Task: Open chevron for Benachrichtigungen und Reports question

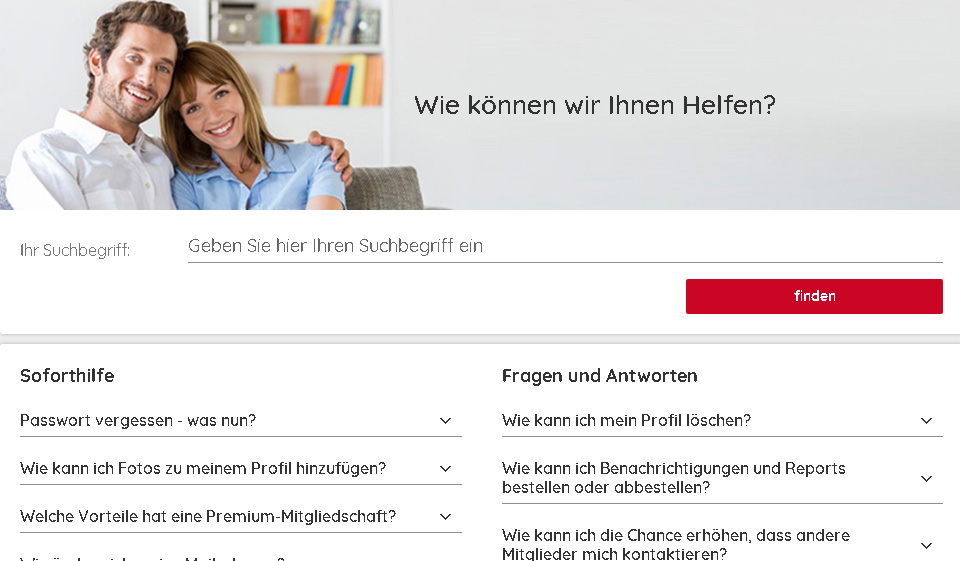Action: (926, 478)
